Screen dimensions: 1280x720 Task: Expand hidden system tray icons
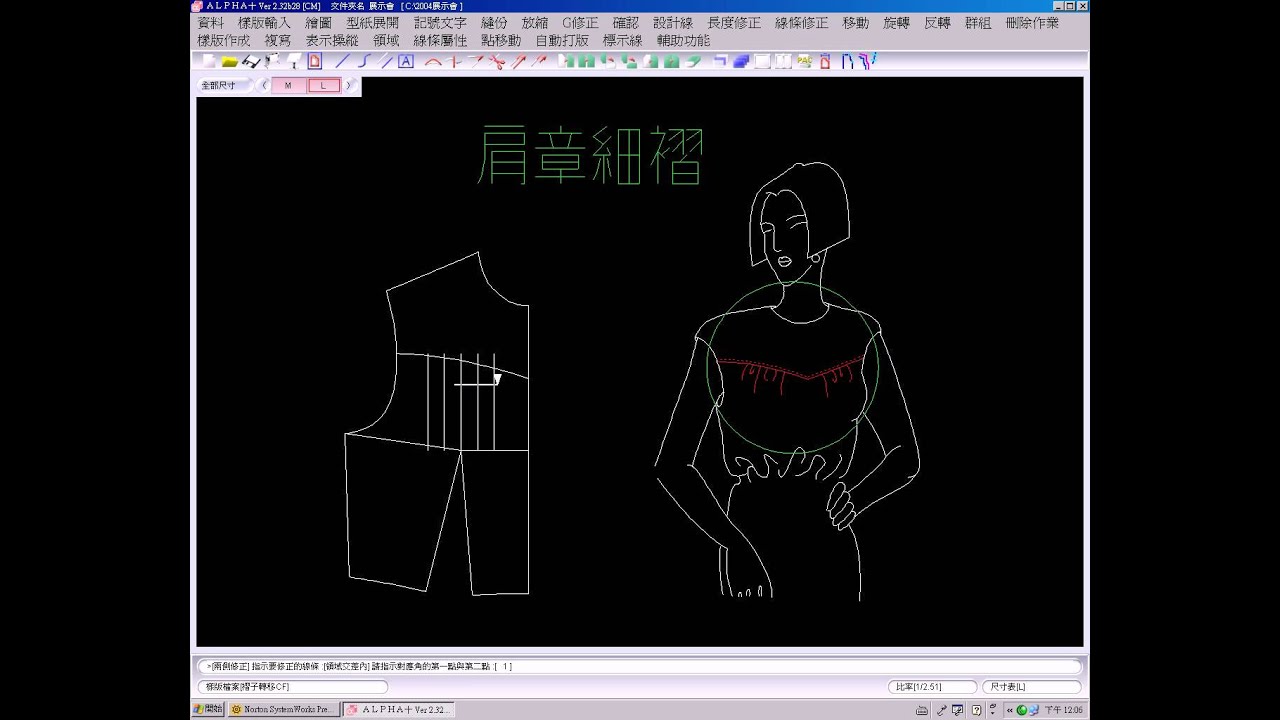[x=1009, y=710]
